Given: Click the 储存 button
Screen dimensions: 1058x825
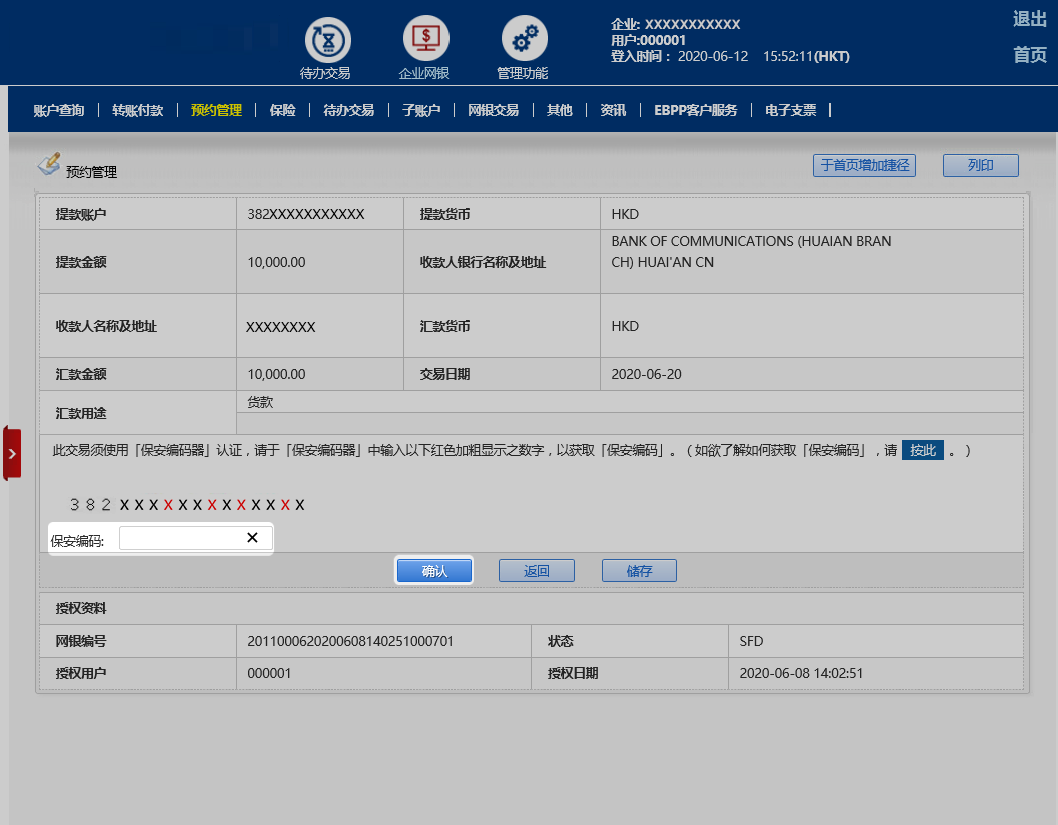Looking at the screenshot, I should click(x=639, y=571).
